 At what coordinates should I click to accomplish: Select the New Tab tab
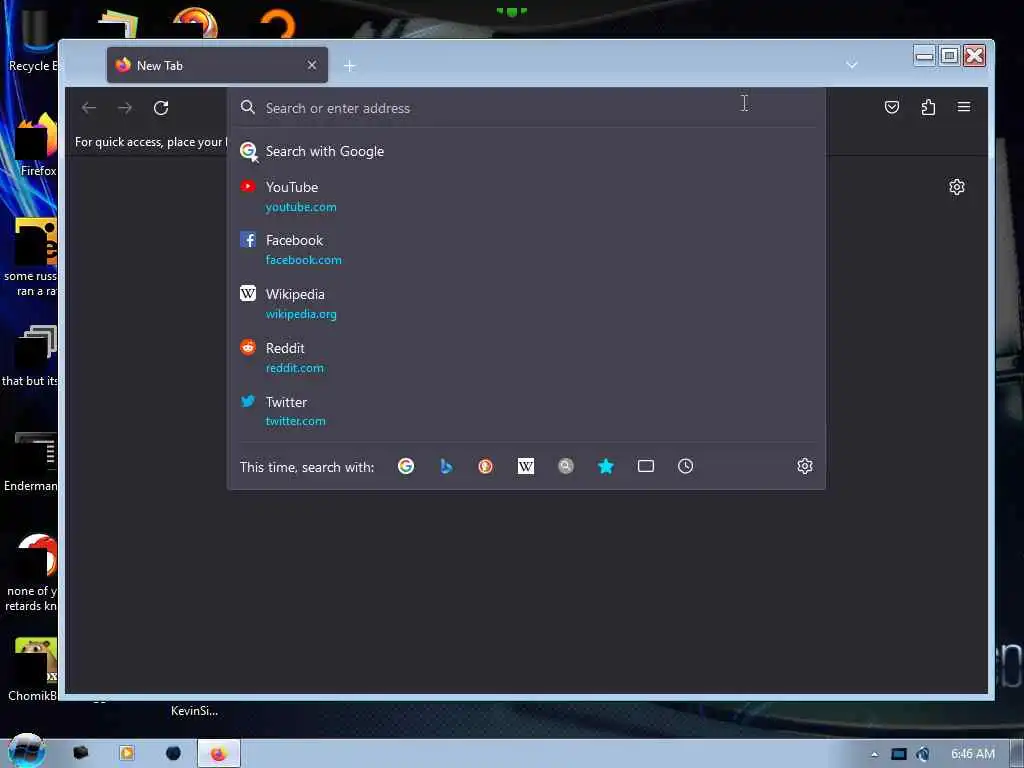click(217, 65)
